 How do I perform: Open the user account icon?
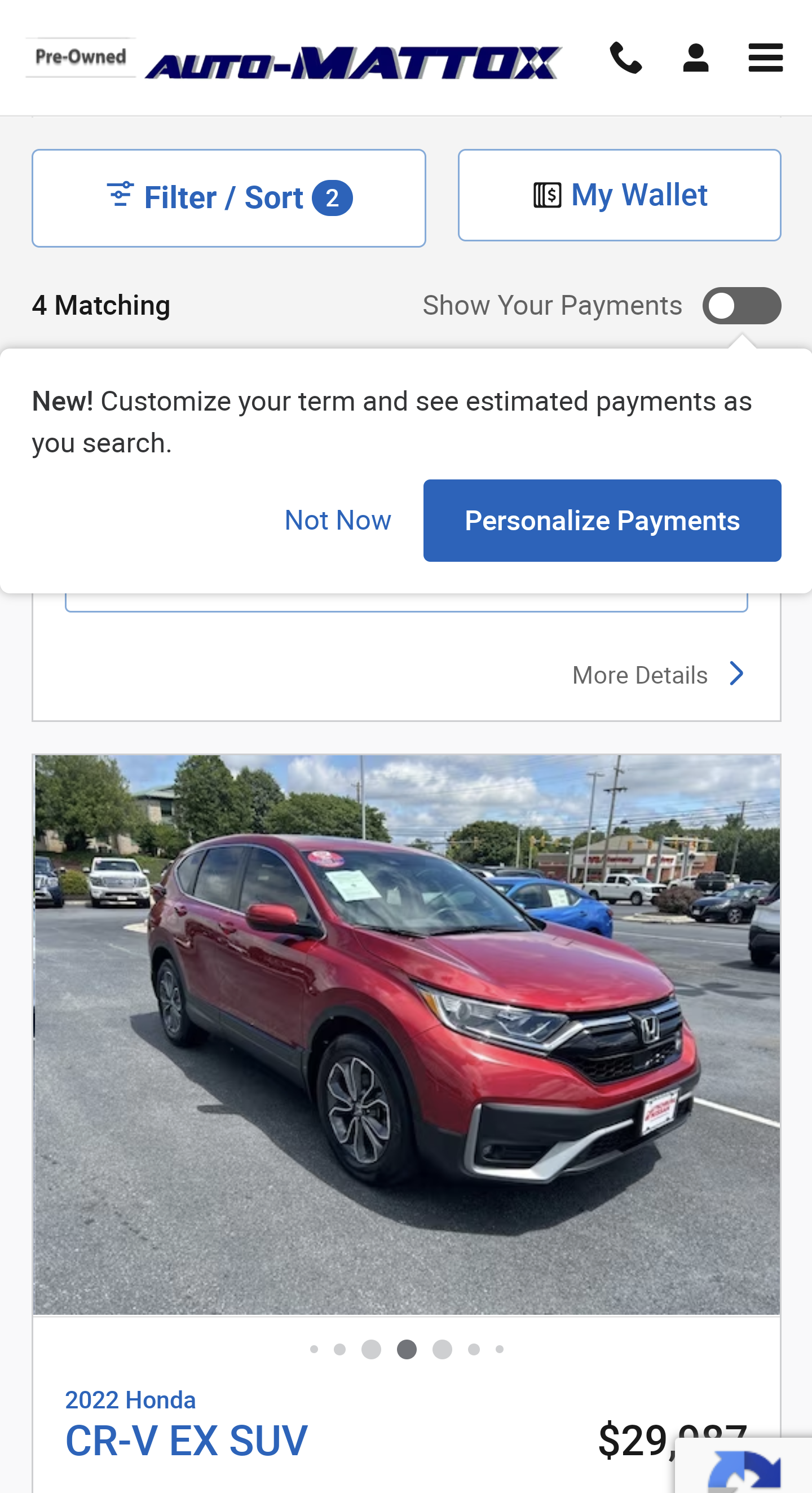point(695,58)
